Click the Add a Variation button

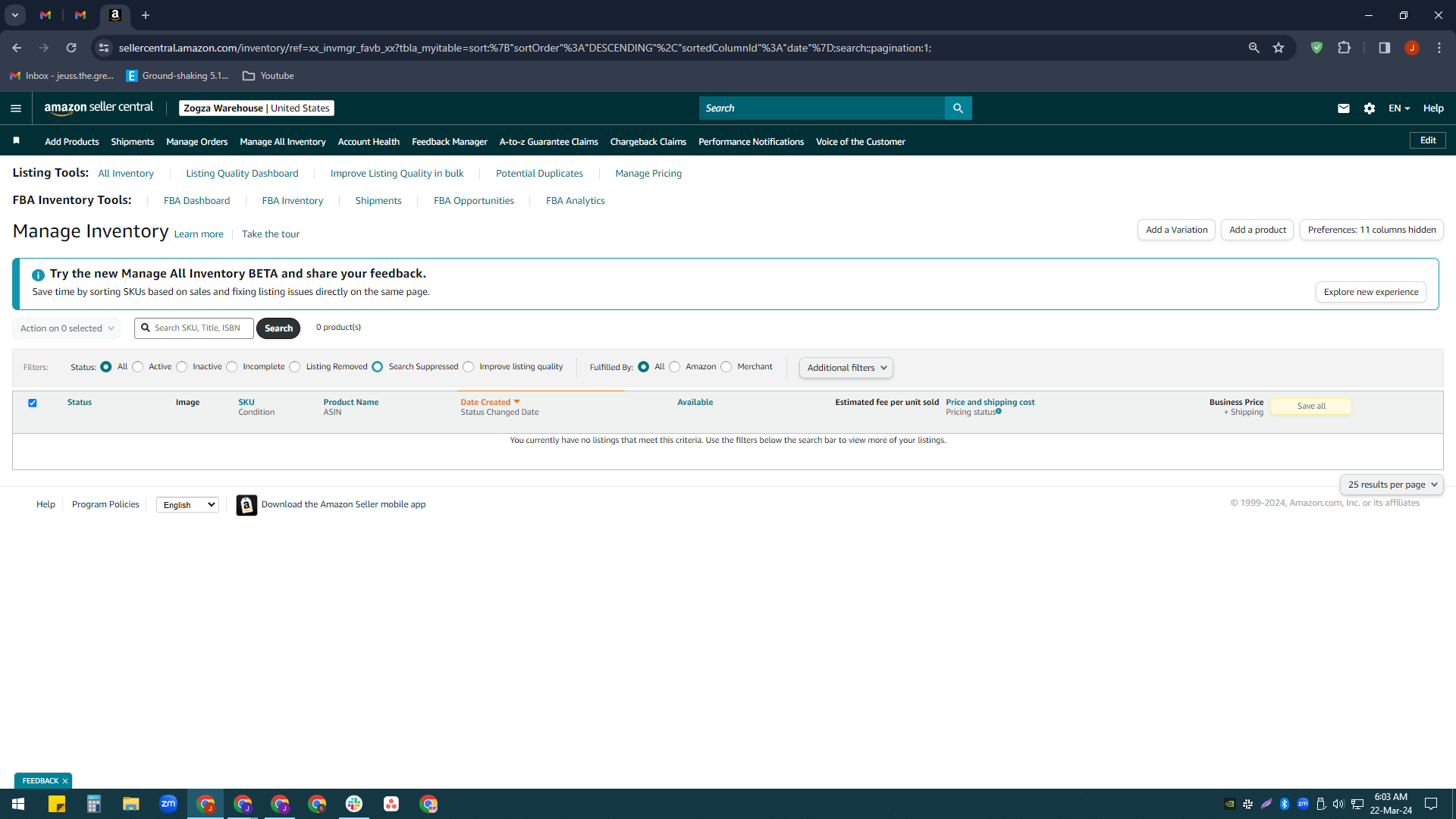tap(1176, 230)
